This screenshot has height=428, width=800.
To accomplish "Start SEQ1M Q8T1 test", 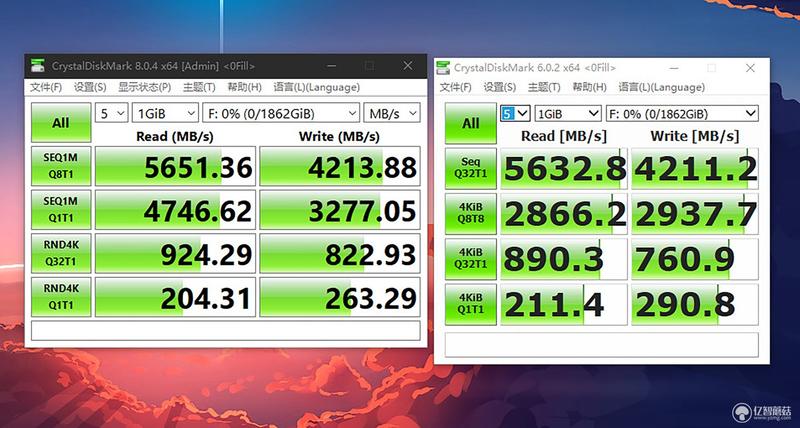I will pos(61,166).
